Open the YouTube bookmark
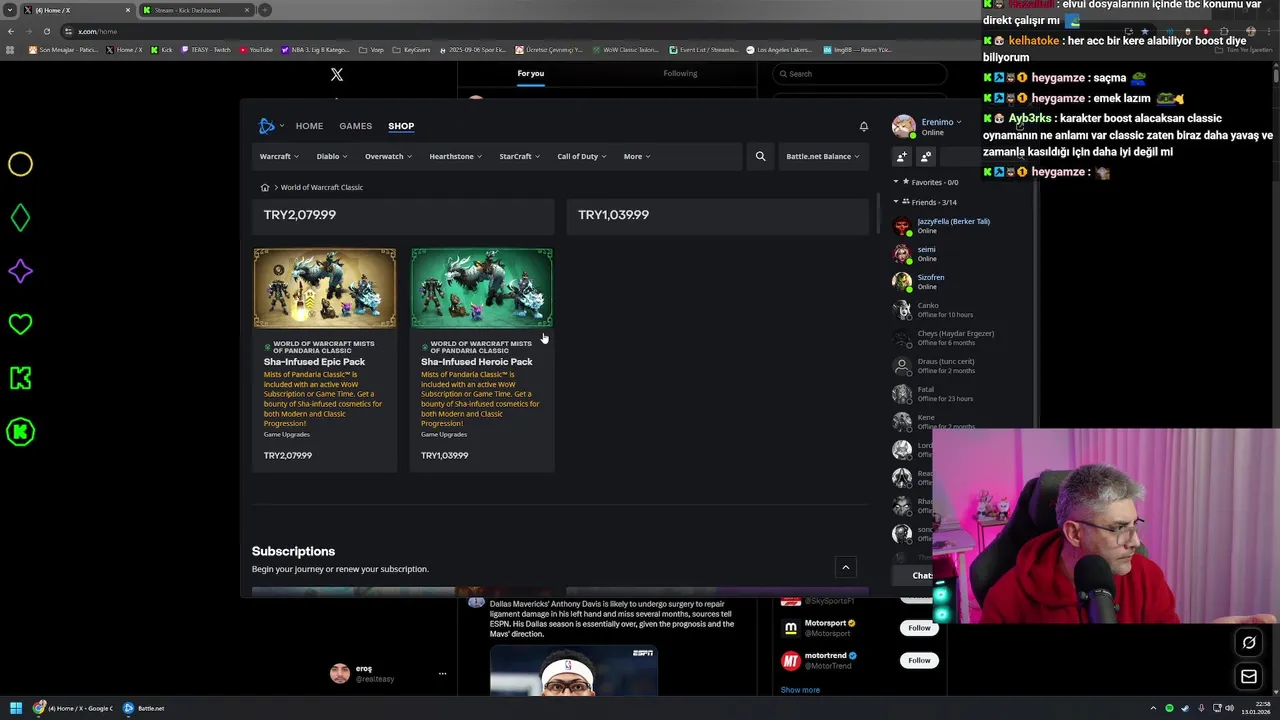 point(256,50)
